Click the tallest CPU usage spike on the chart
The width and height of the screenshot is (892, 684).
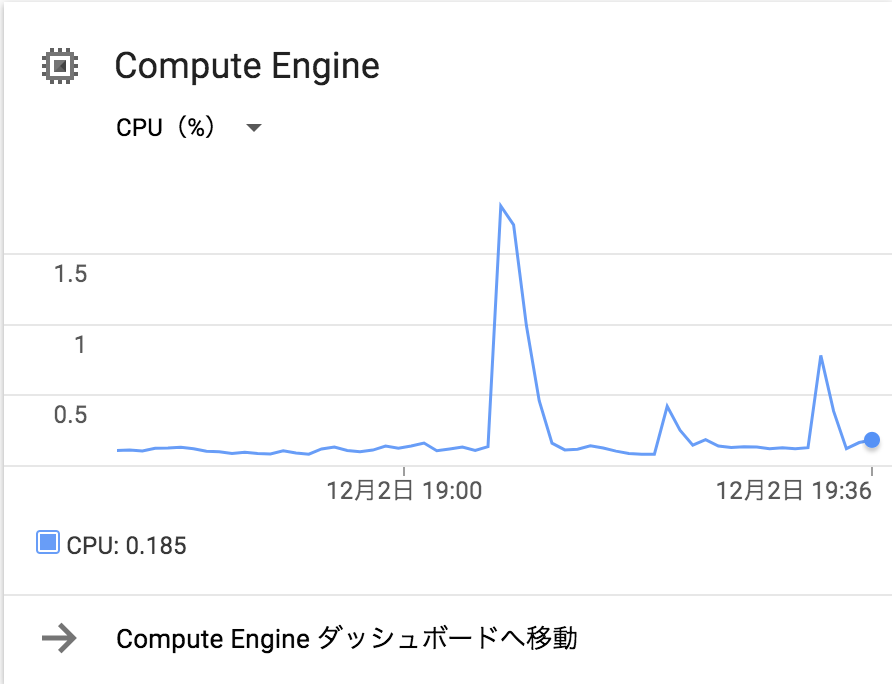pyautogui.click(x=502, y=204)
